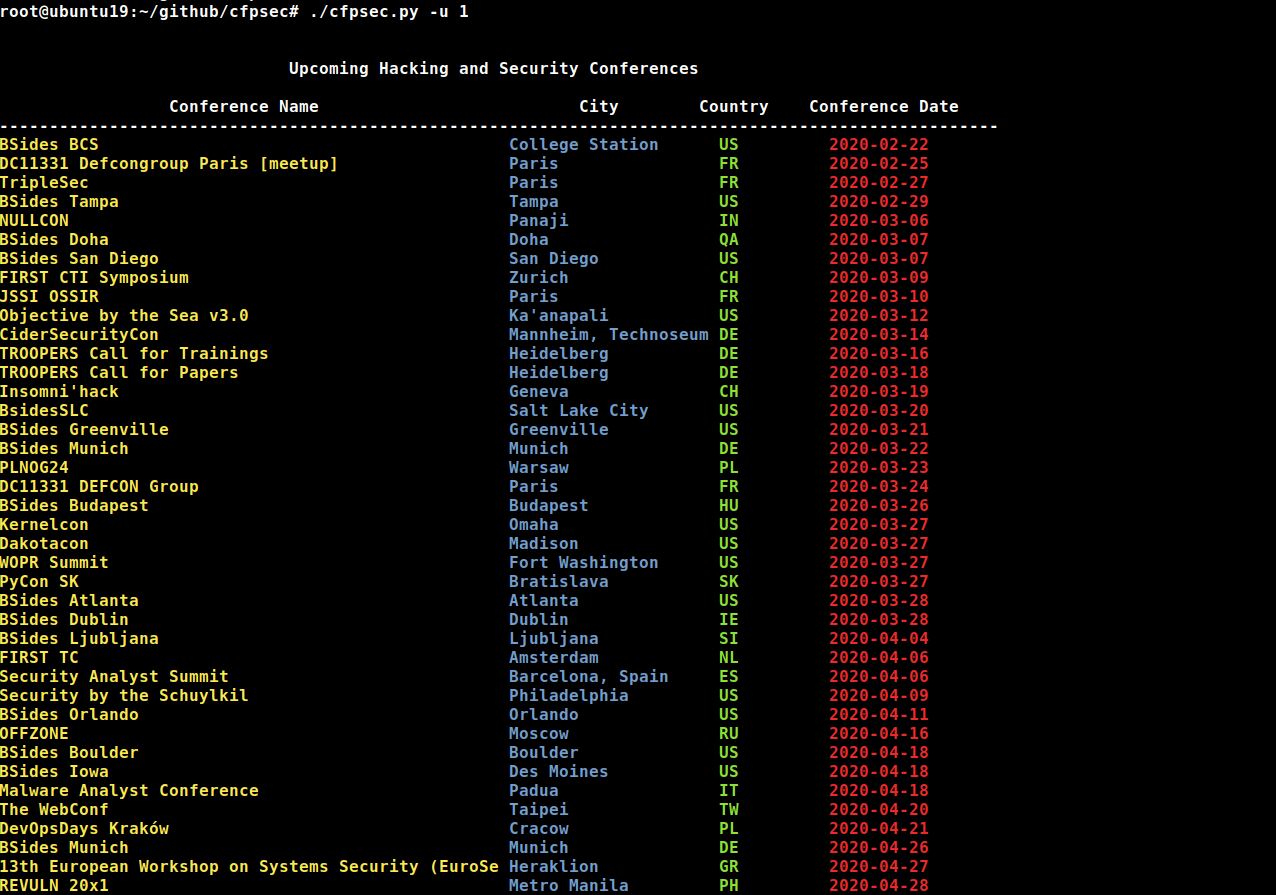
Task: Click the city "Barcelona, Spain"
Action: (589, 676)
